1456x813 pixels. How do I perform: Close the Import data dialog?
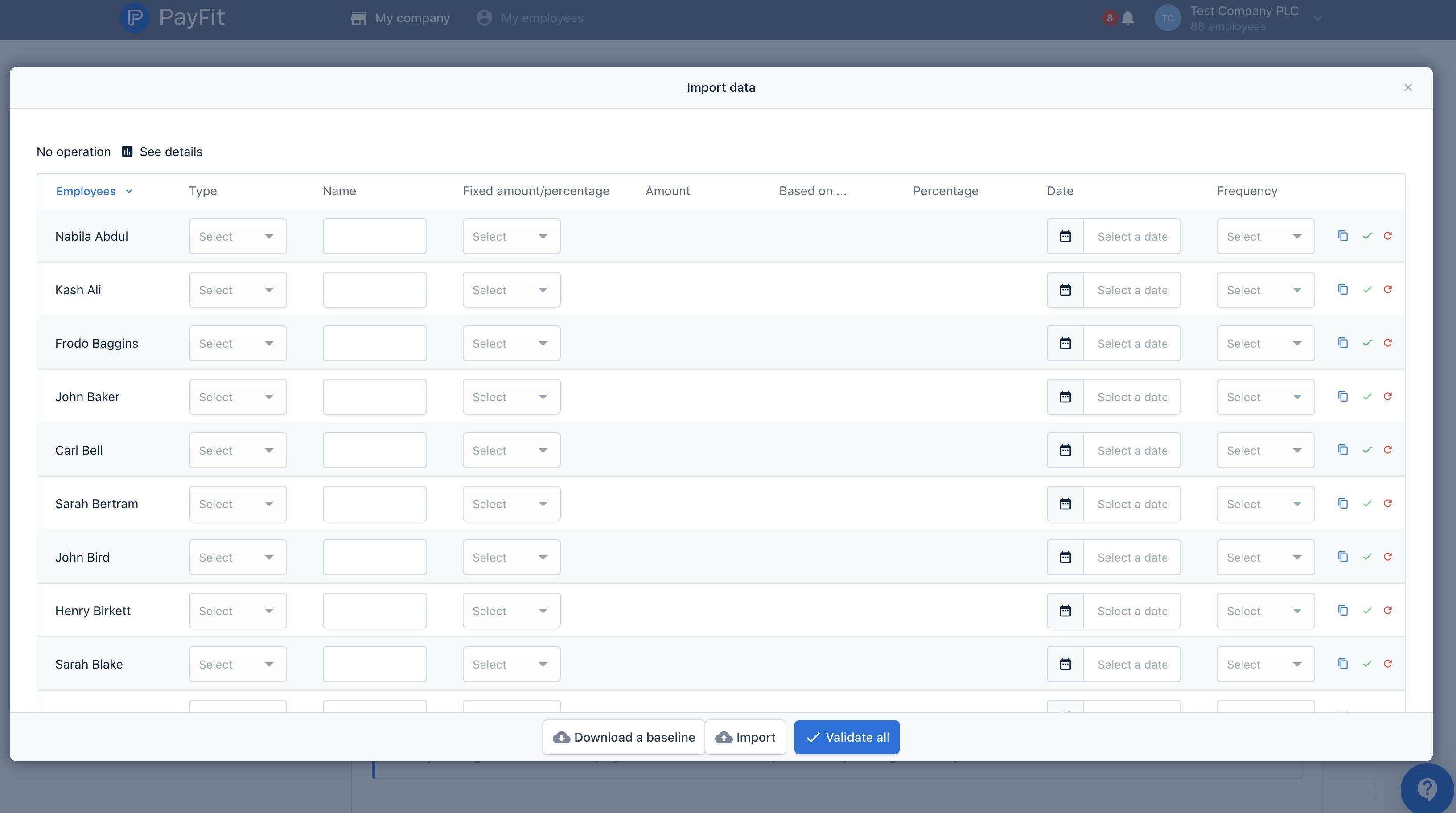coord(1408,87)
